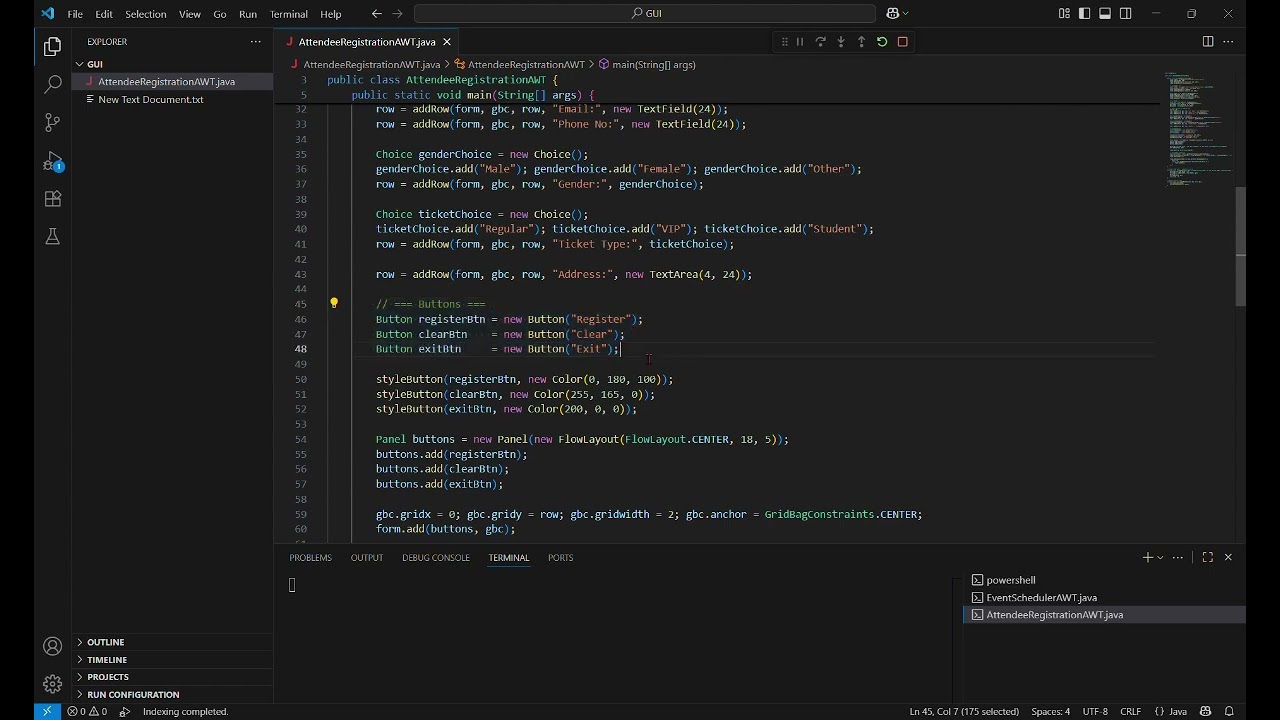Open the Search view in activity bar
The image size is (1280, 720).
(x=53, y=84)
